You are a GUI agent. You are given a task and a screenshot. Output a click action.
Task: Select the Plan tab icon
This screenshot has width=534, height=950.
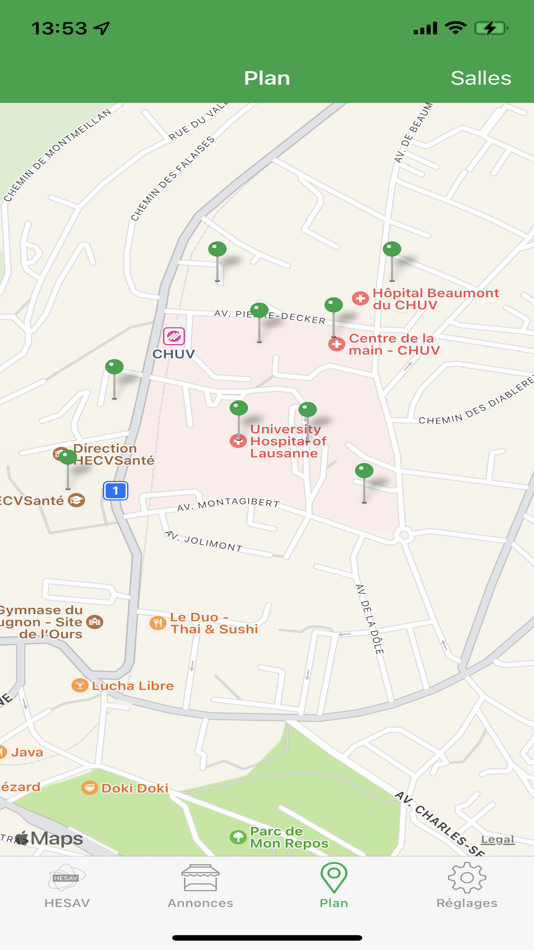(x=333, y=879)
